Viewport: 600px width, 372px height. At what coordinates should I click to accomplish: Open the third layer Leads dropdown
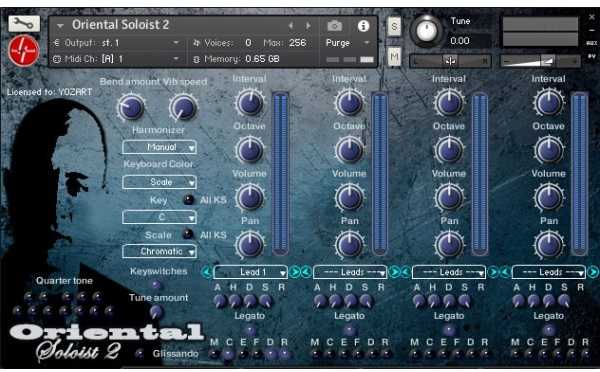coord(449,272)
